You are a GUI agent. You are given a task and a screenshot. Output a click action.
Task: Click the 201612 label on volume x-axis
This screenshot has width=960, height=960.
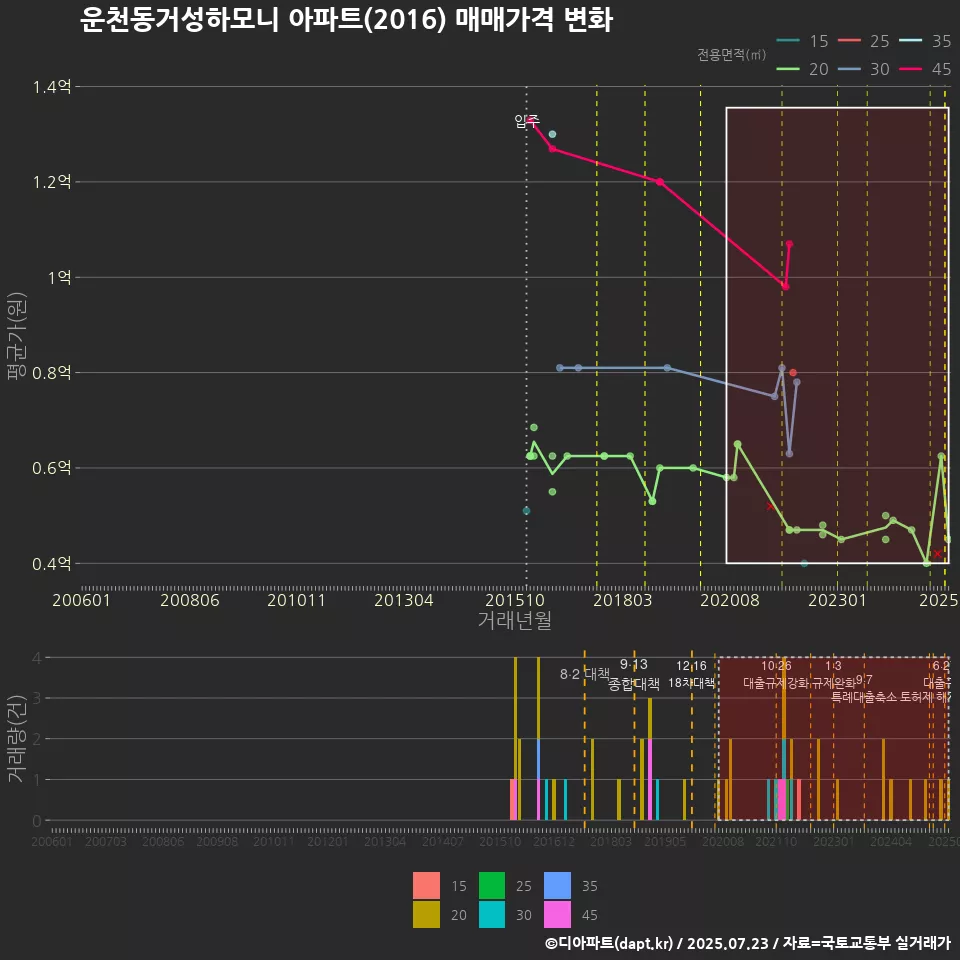[554, 841]
